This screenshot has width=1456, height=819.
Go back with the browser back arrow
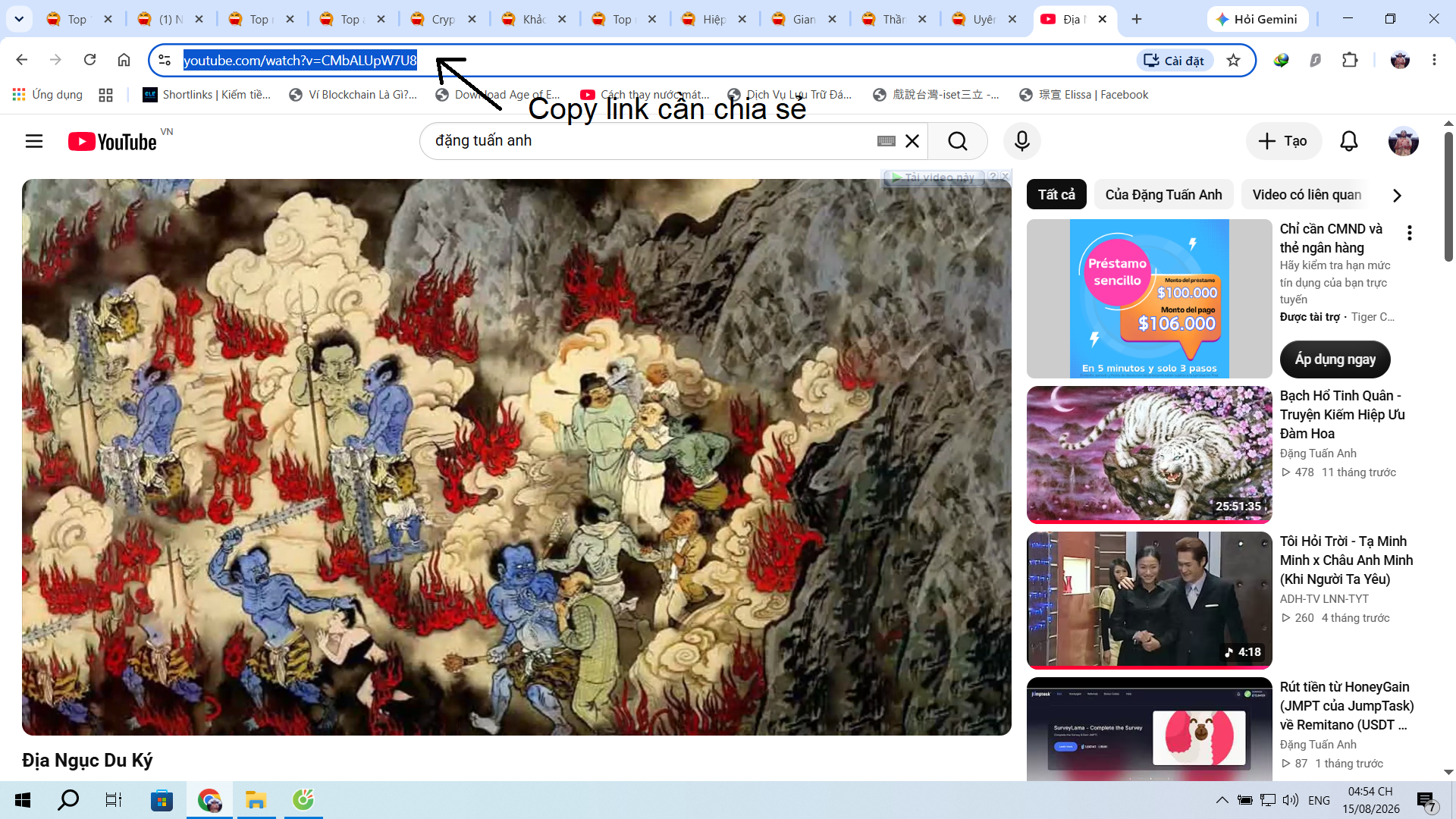(22, 60)
